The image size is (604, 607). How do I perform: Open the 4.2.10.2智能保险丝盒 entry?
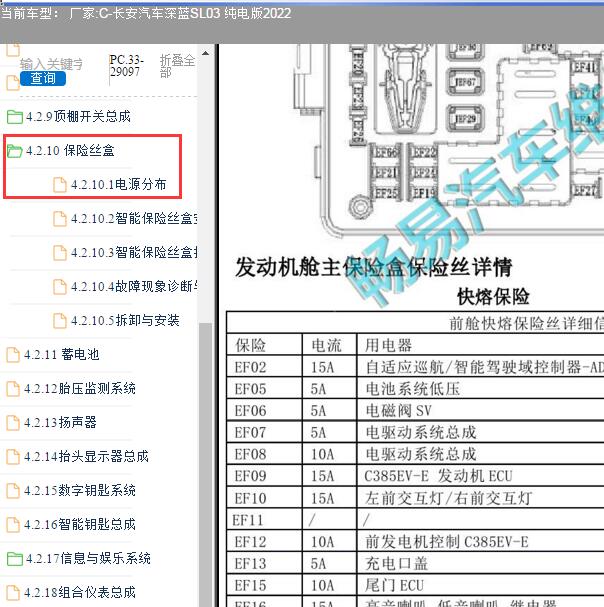(134, 218)
